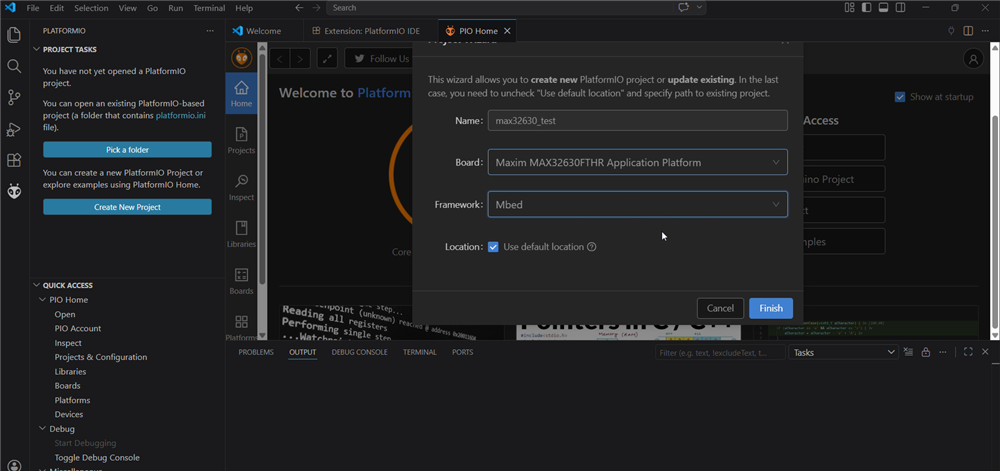
Task: Maximize the bottom panel size
Action: pyautogui.click(x=968, y=352)
